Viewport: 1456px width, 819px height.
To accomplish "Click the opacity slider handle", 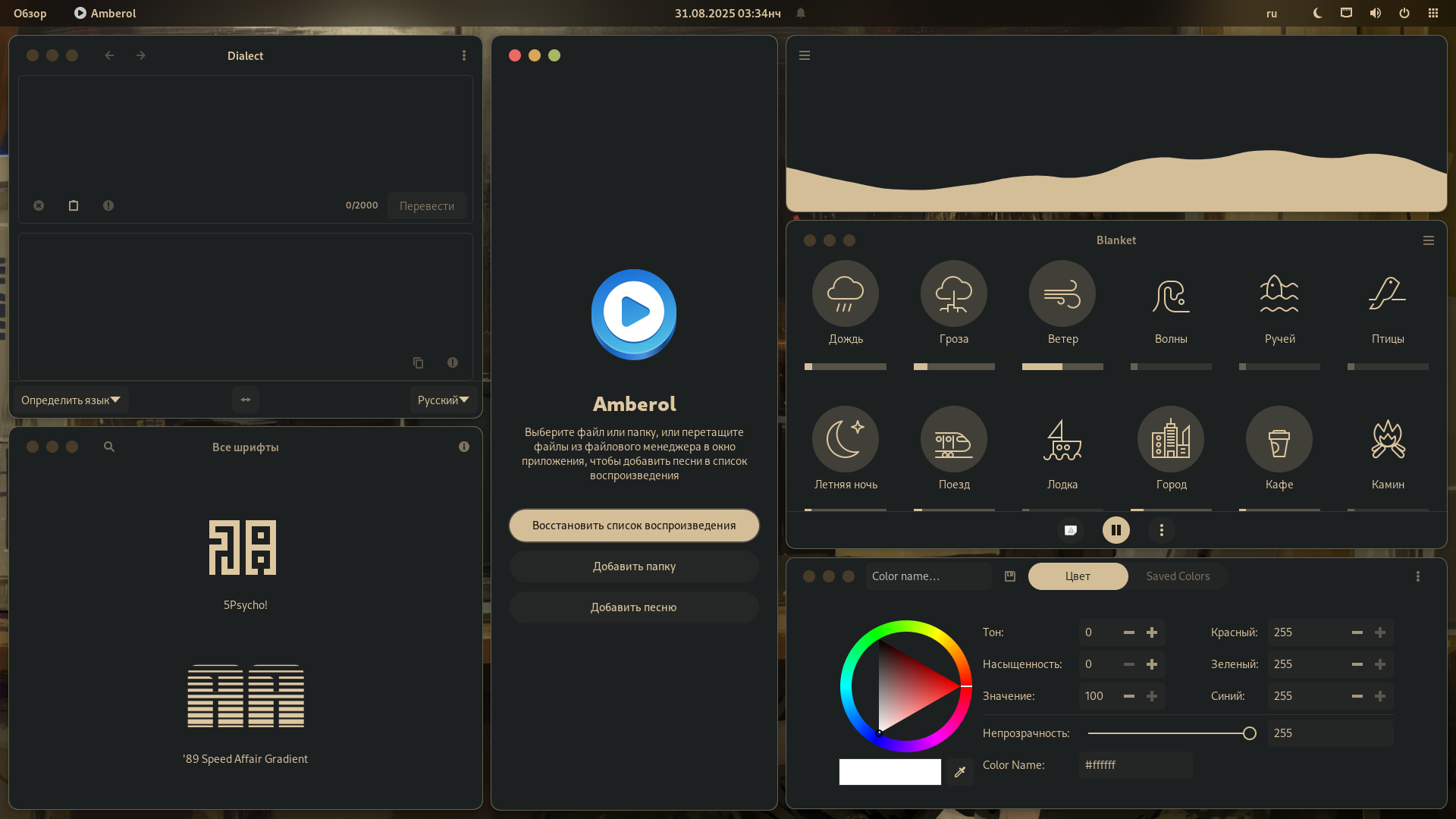I will pyautogui.click(x=1249, y=733).
